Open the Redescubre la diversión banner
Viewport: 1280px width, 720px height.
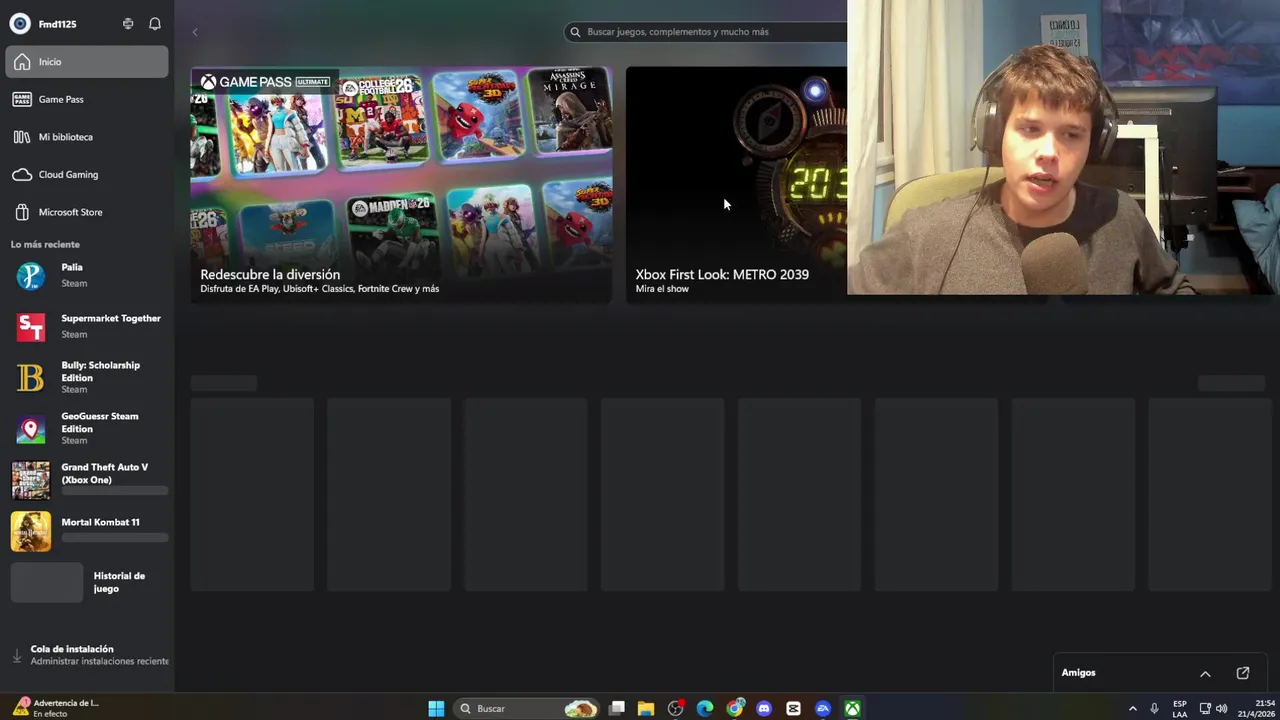click(x=401, y=185)
